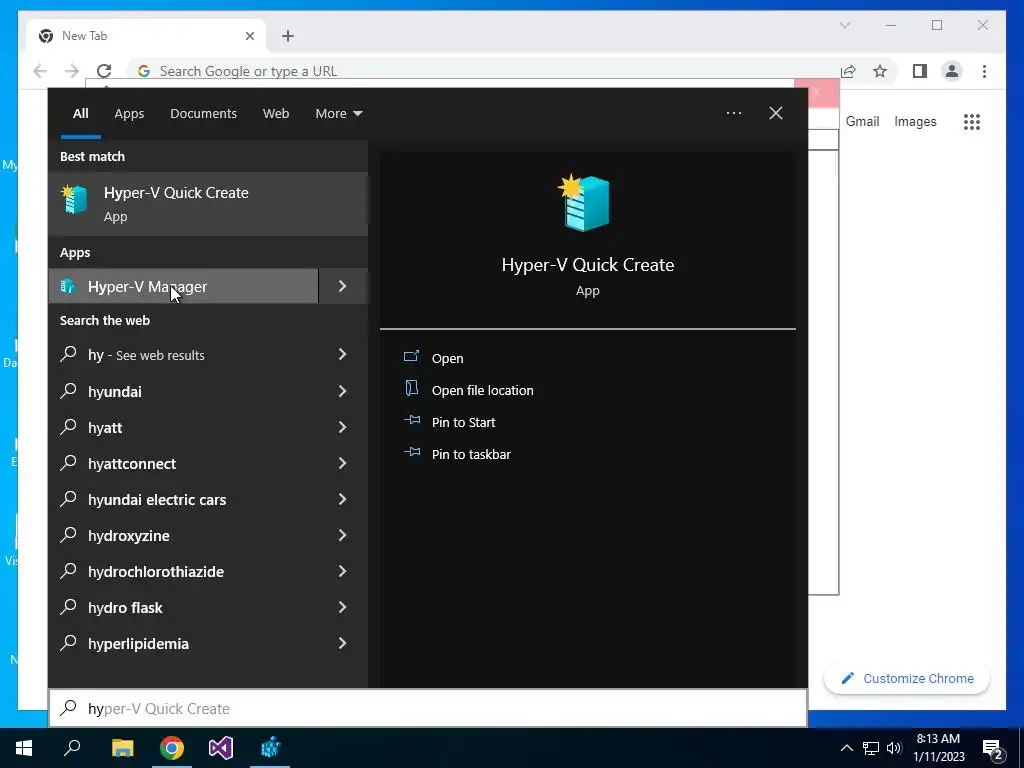Open network status tray icon
This screenshot has height=768, width=1024.
(x=871, y=748)
